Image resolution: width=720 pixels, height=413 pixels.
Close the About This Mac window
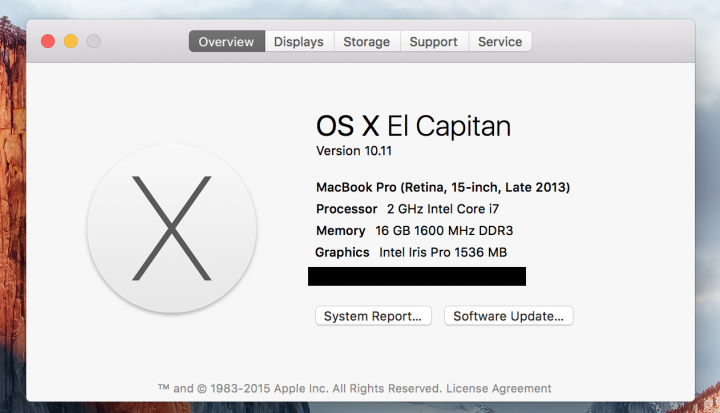click(x=48, y=41)
